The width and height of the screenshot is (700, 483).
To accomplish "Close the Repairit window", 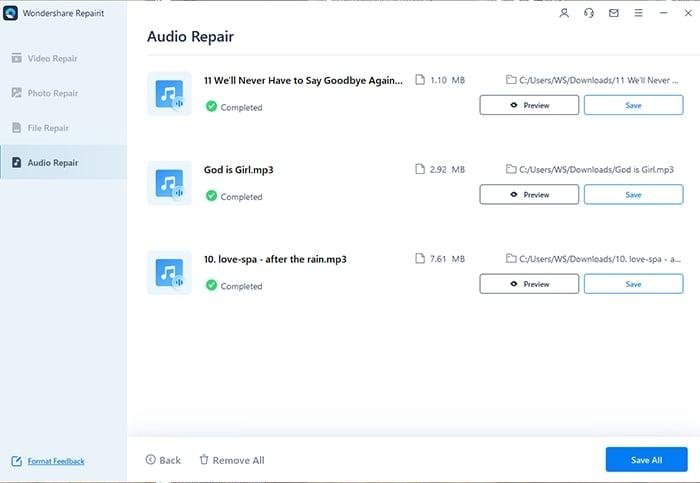I will point(688,13).
